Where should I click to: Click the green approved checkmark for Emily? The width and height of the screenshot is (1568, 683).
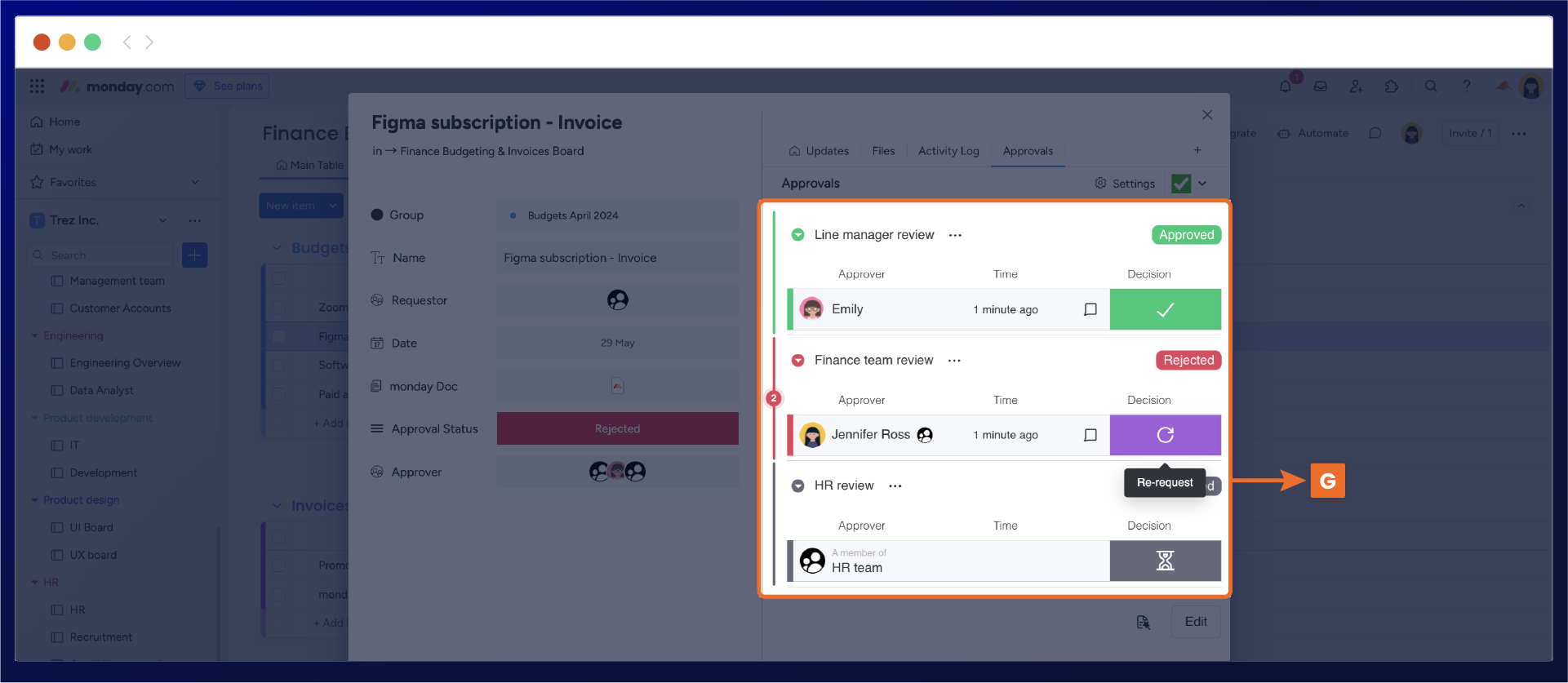click(1165, 309)
